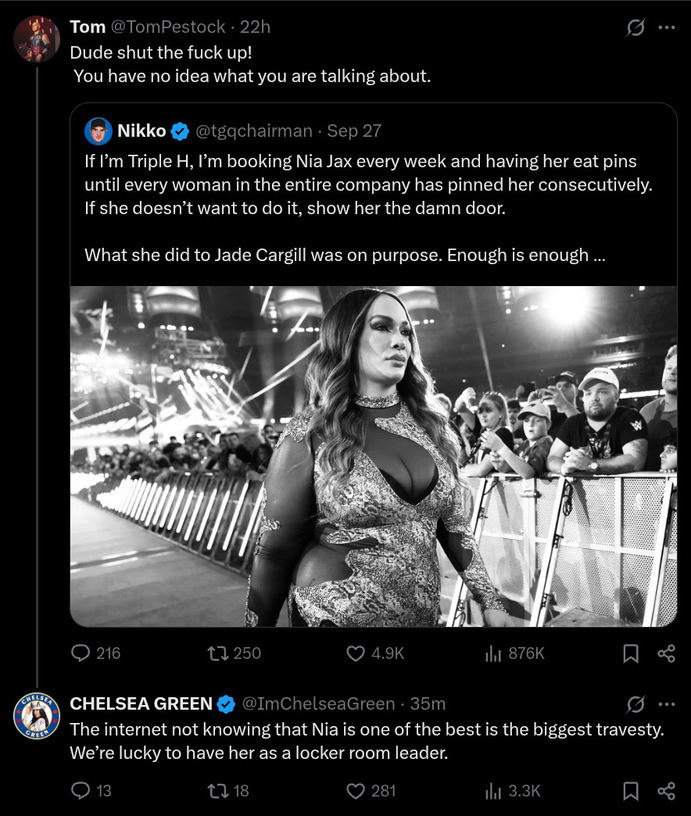View Chelsea Green post's 3.3K views
The image size is (691, 816).
[x=493, y=790]
